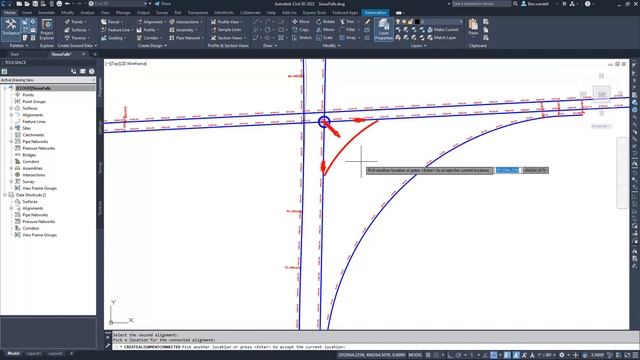Click the layer color swatch in Layers panel
Screen dimensions: 640x360
click(417, 22)
